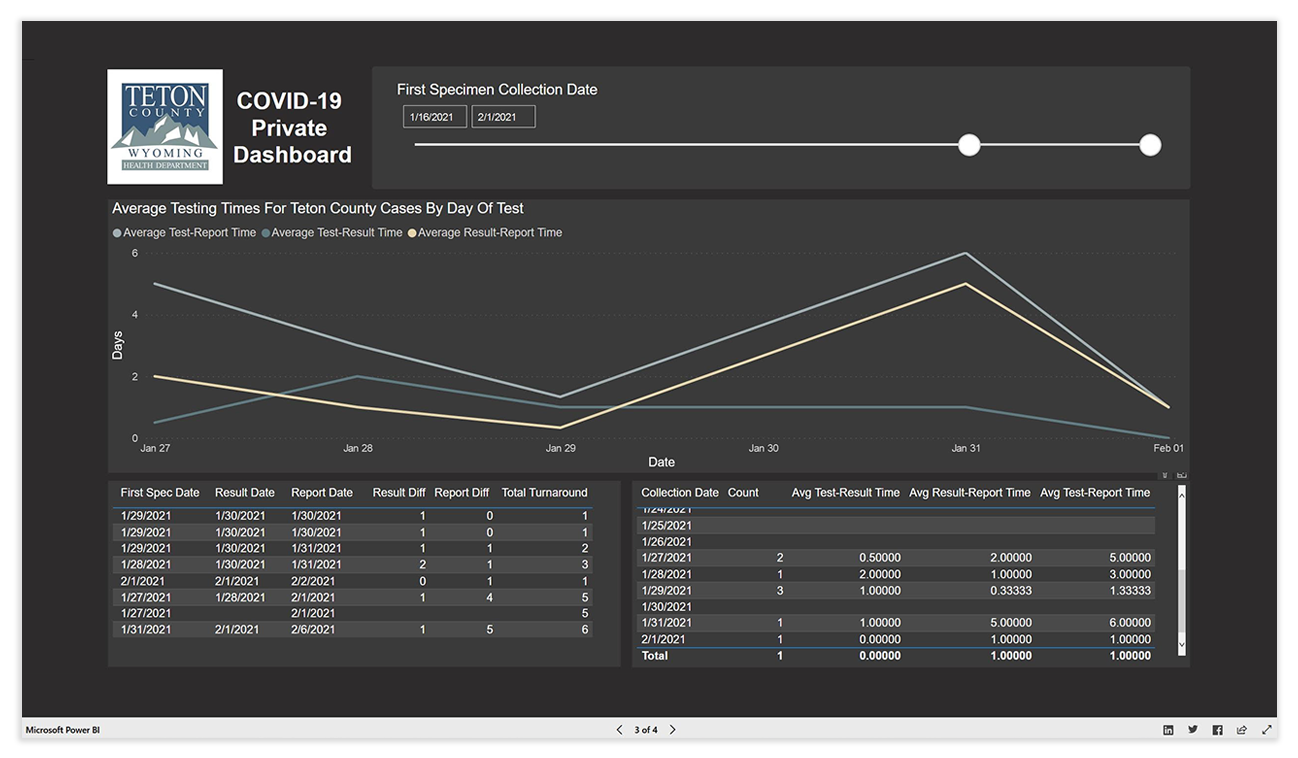The image size is (1298, 758).
Task: Click the 1/26/2021 Collection Date row
Action: coord(897,541)
